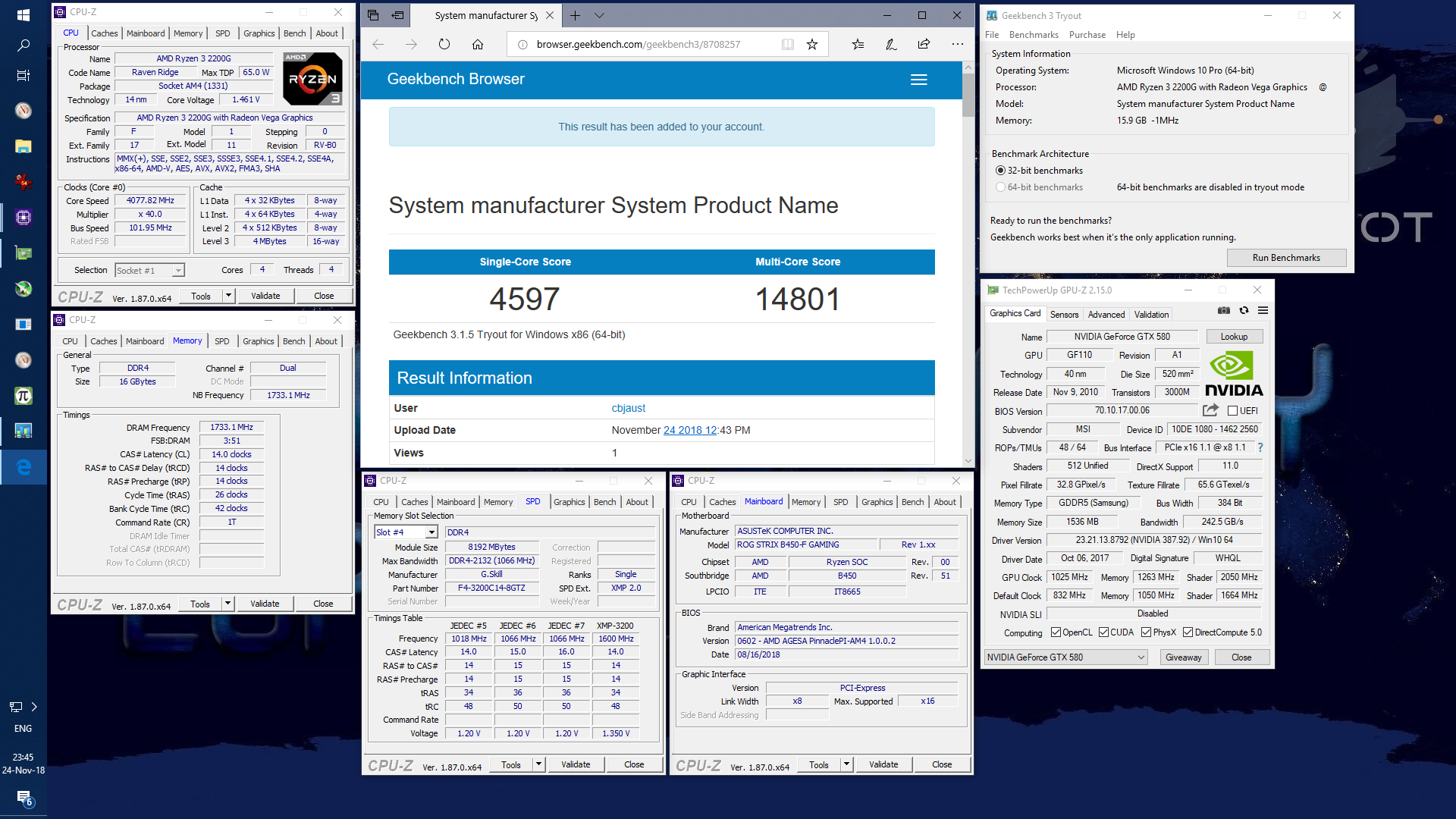The height and width of the screenshot is (819, 1456).
Task: Click GPU-Z driver version field
Action: pyautogui.click(x=1153, y=540)
